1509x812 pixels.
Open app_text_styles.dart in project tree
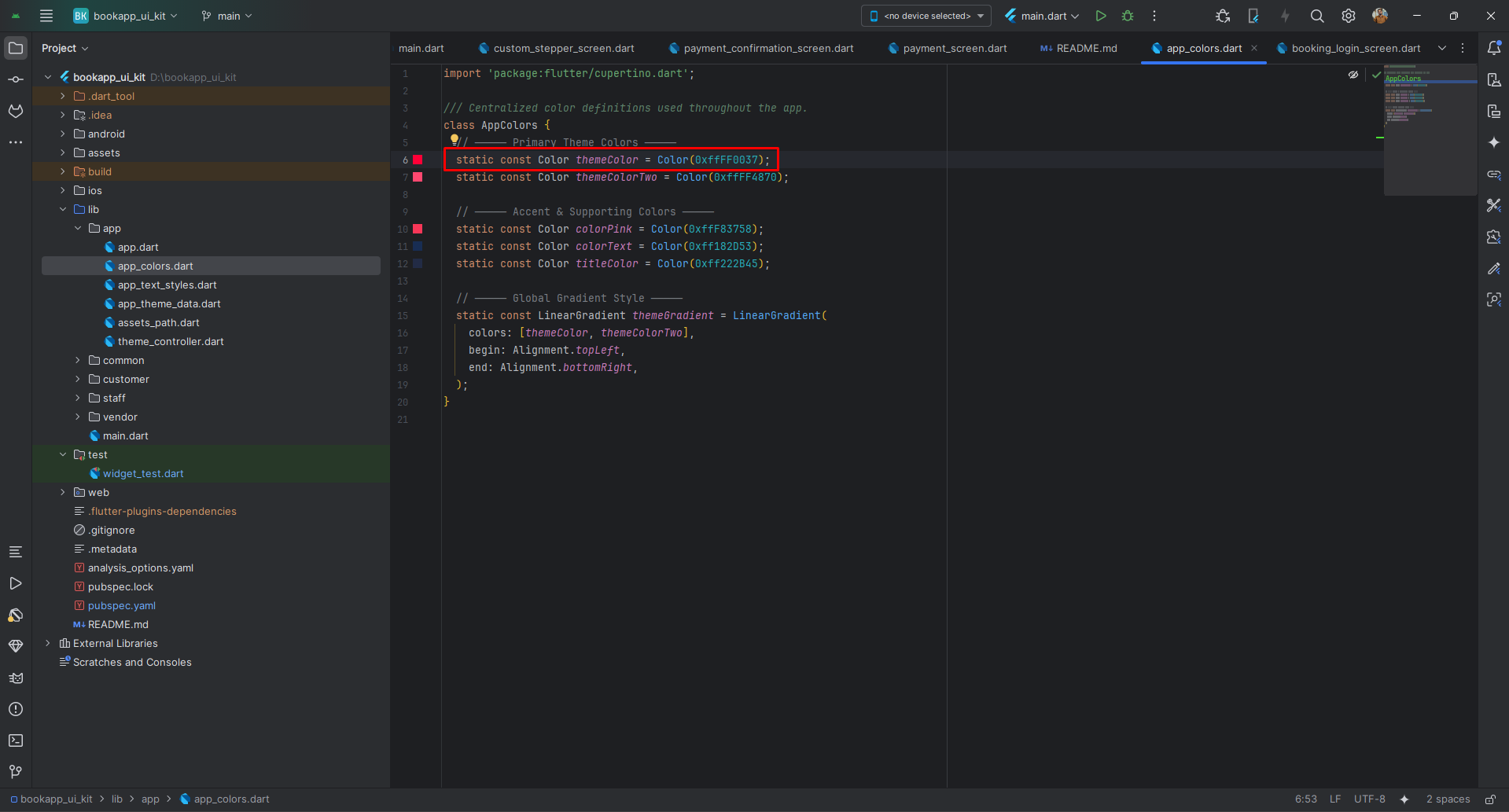(x=167, y=285)
